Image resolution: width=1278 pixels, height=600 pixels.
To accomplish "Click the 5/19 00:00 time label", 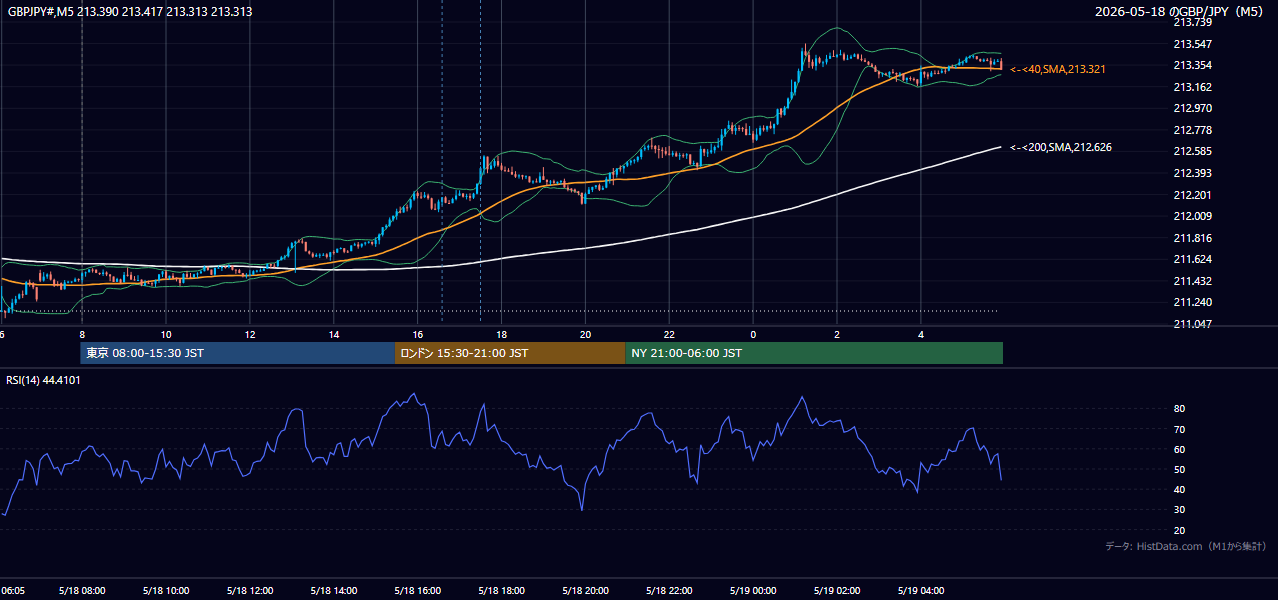I will (x=753, y=591).
